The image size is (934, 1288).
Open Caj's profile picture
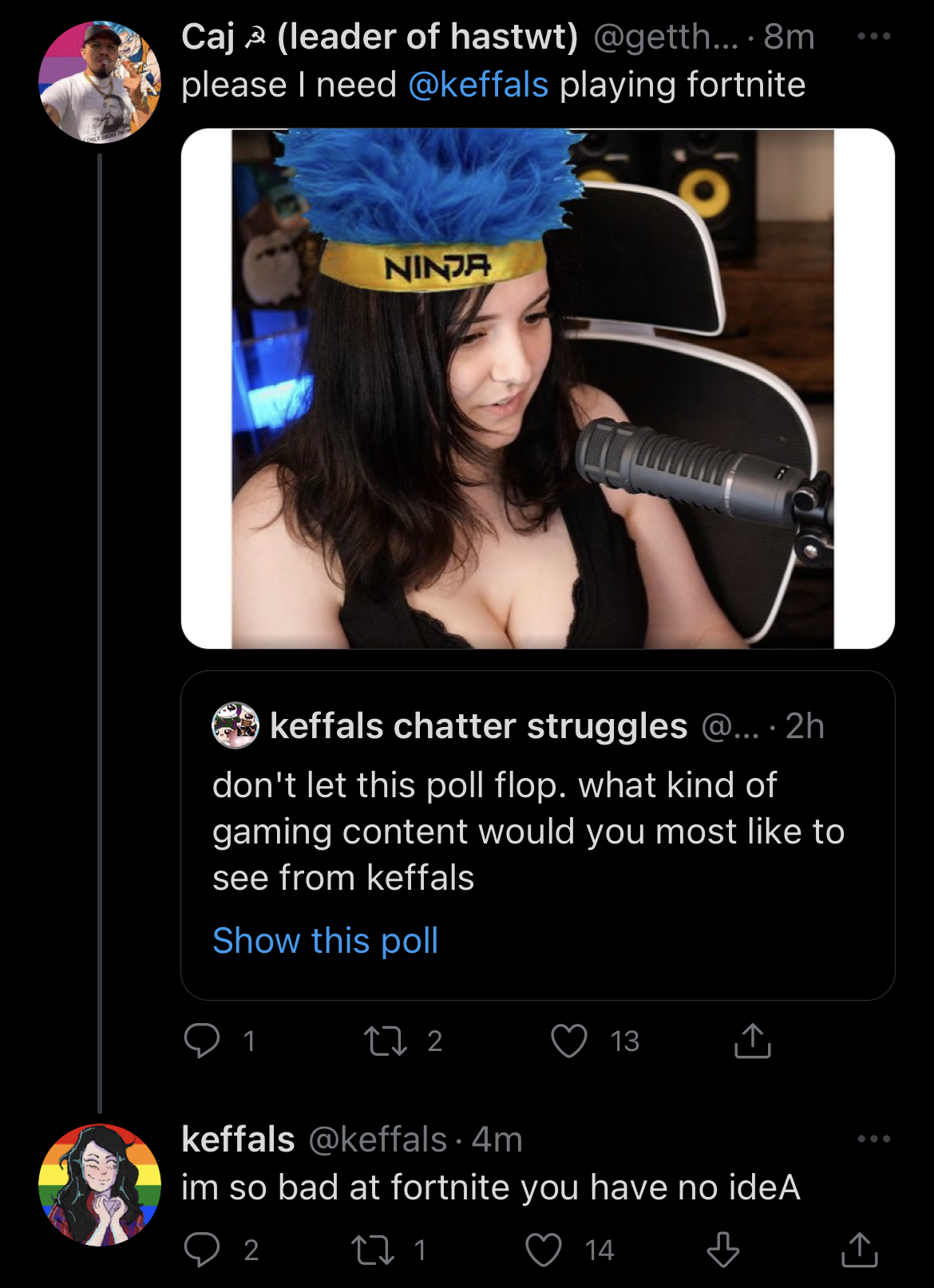click(x=100, y=82)
